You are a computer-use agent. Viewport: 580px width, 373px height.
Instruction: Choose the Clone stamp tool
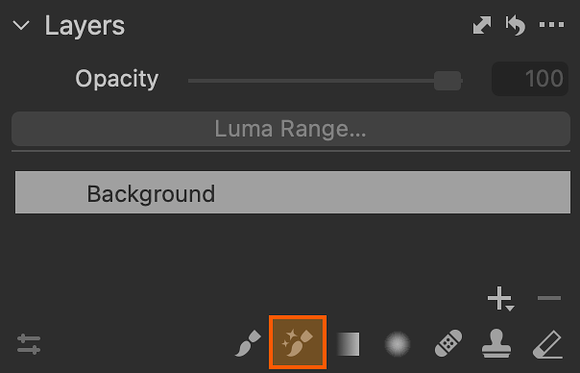(496, 344)
